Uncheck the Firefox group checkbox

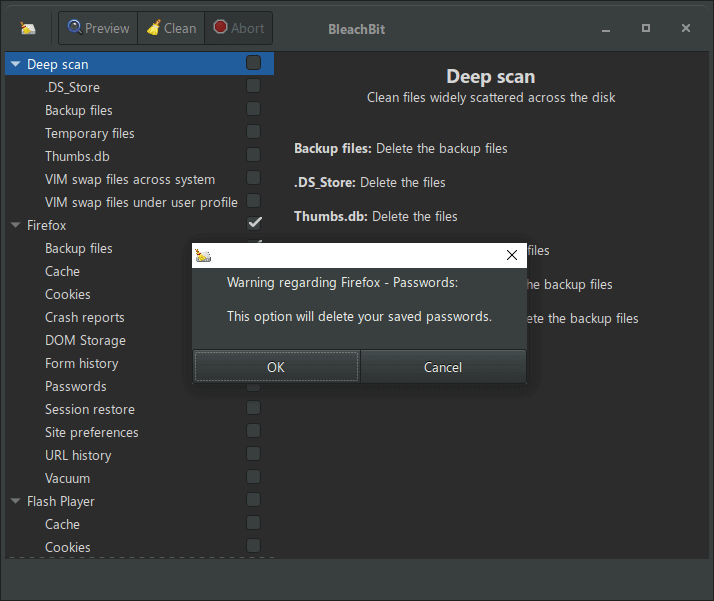pyautogui.click(x=255, y=223)
